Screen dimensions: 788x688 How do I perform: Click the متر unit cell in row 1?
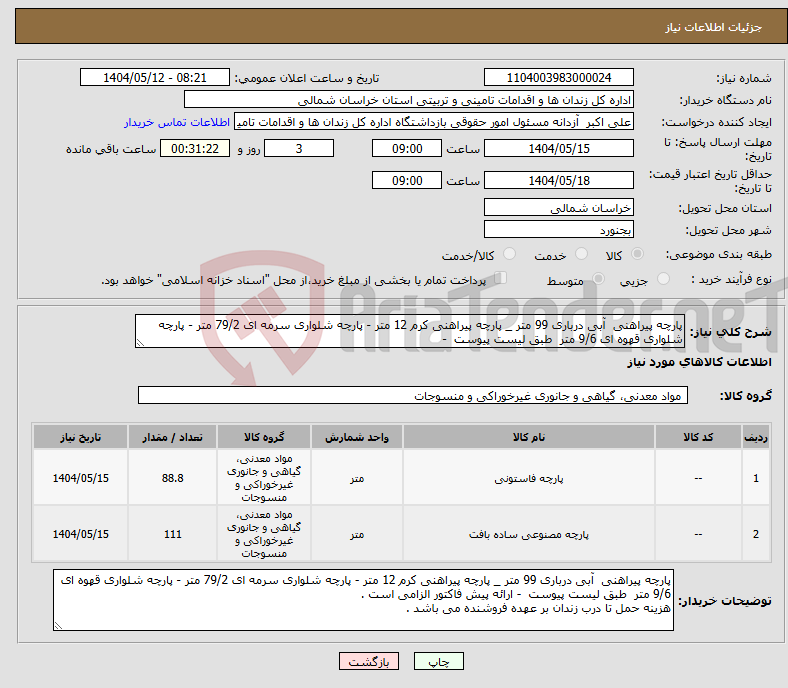(357, 478)
